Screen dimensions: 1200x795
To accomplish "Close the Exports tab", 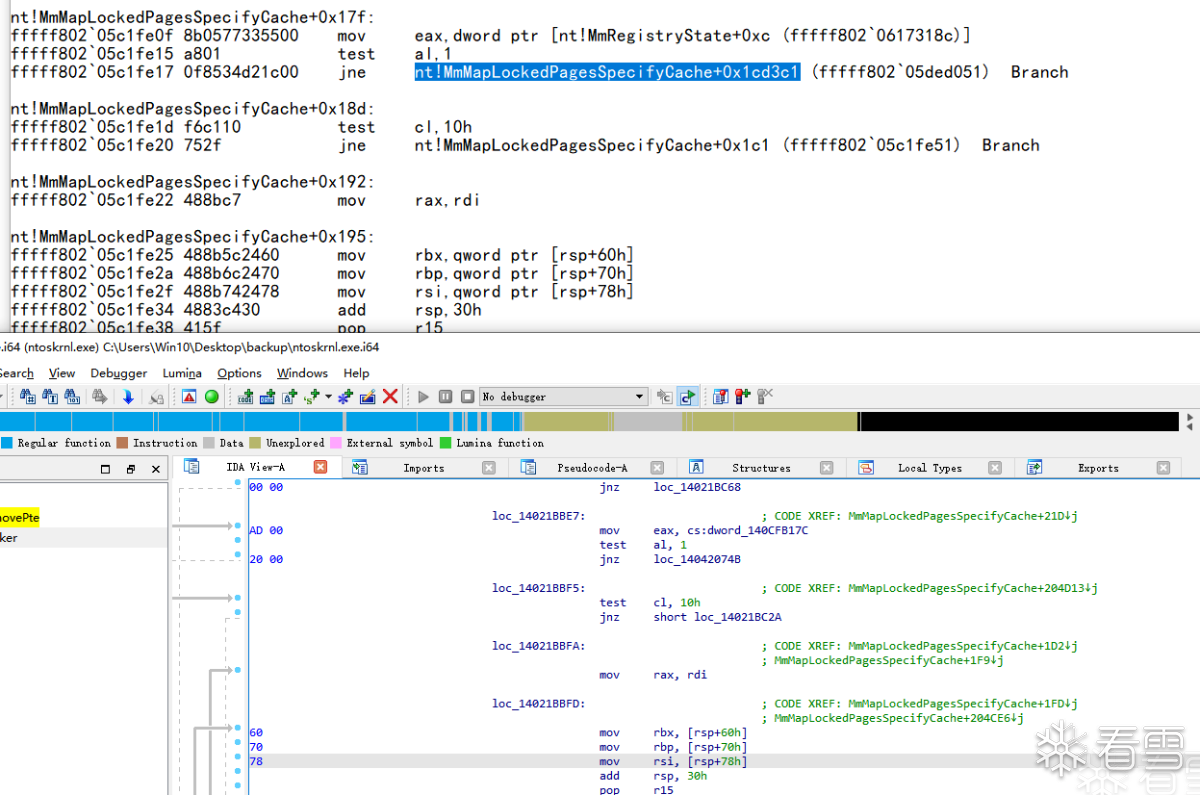I will tap(1163, 467).
